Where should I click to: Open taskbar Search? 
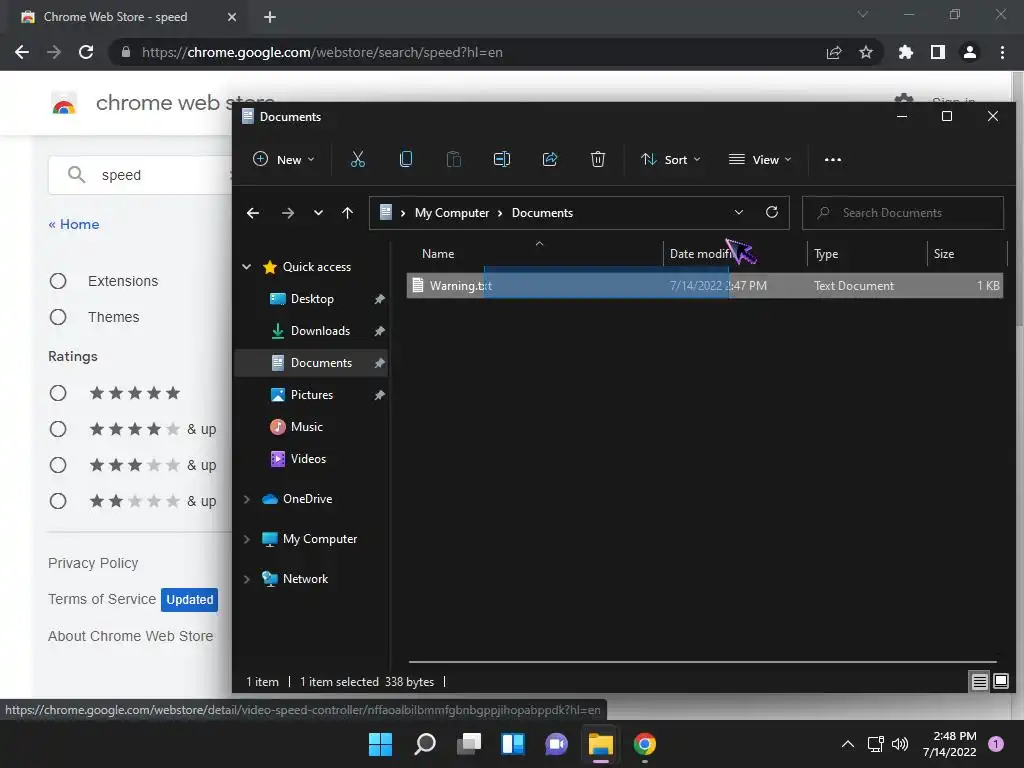[424, 744]
